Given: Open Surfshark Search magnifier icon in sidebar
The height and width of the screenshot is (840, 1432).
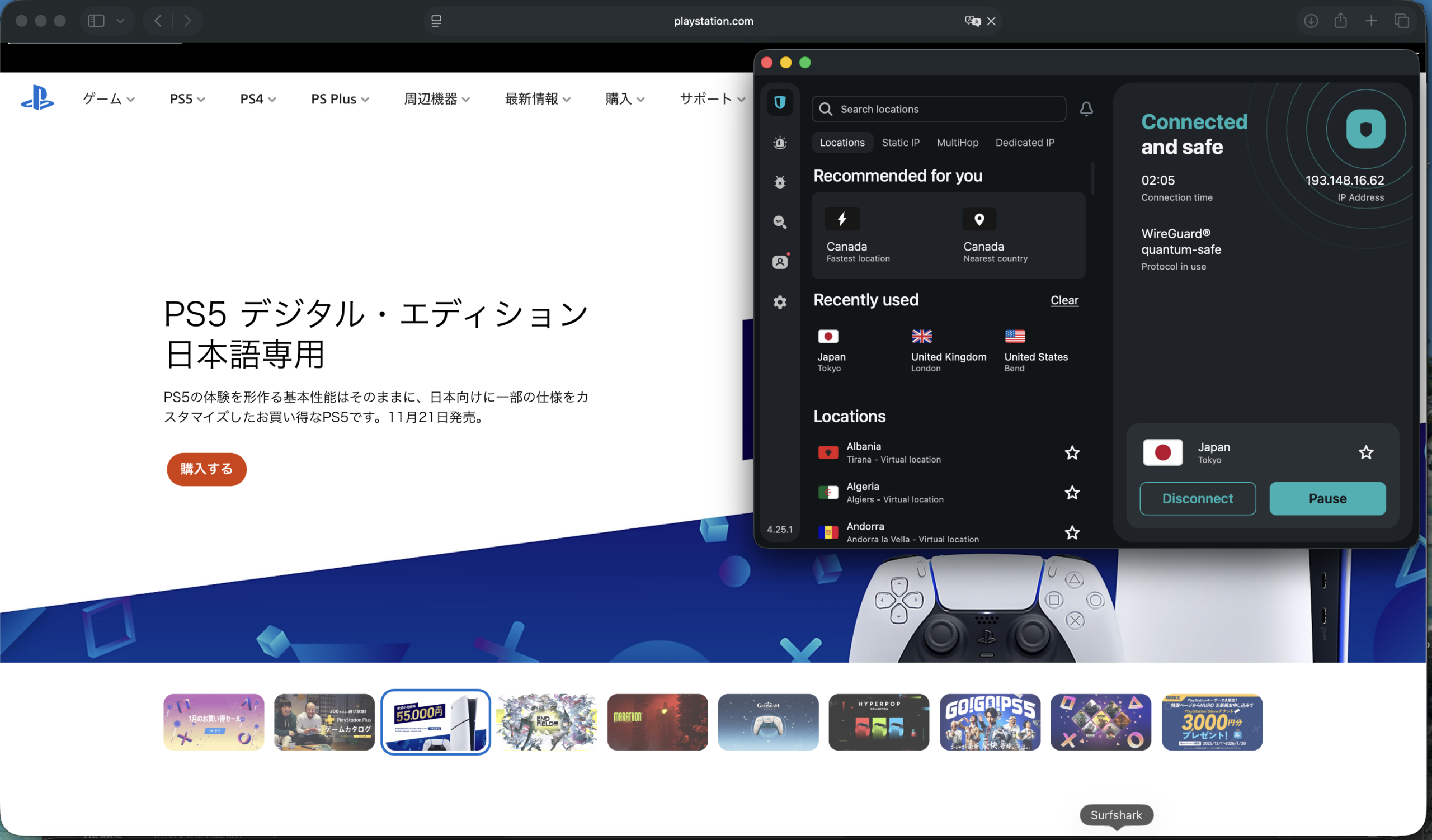Looking at the screenshot, I should (x=780, y=222).
